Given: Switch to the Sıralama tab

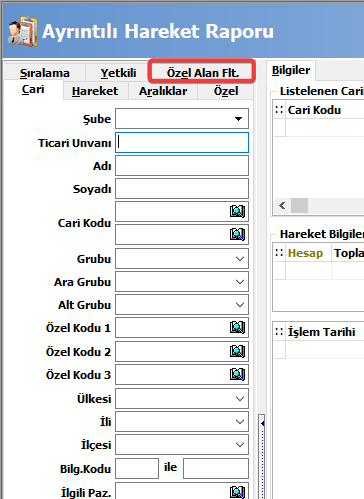Looking at the screenshot, I should click(45, 73).
